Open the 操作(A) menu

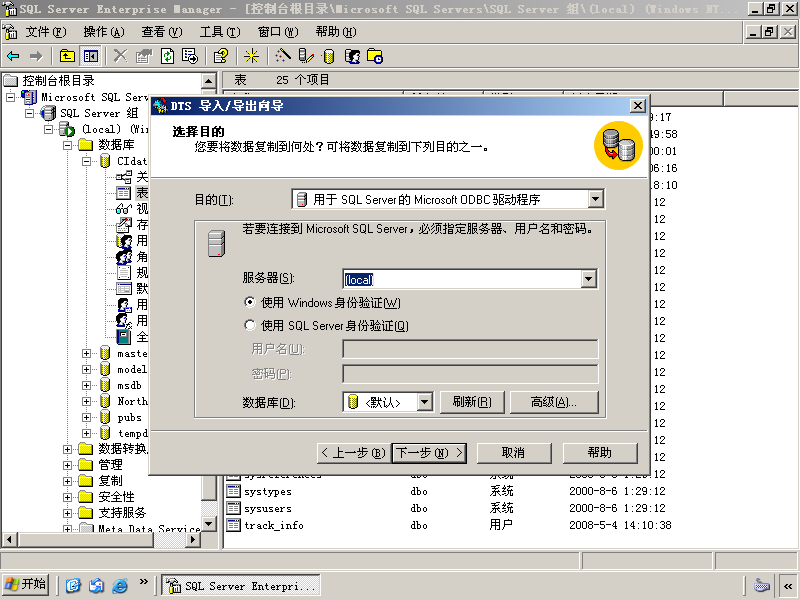click(104, 32)
